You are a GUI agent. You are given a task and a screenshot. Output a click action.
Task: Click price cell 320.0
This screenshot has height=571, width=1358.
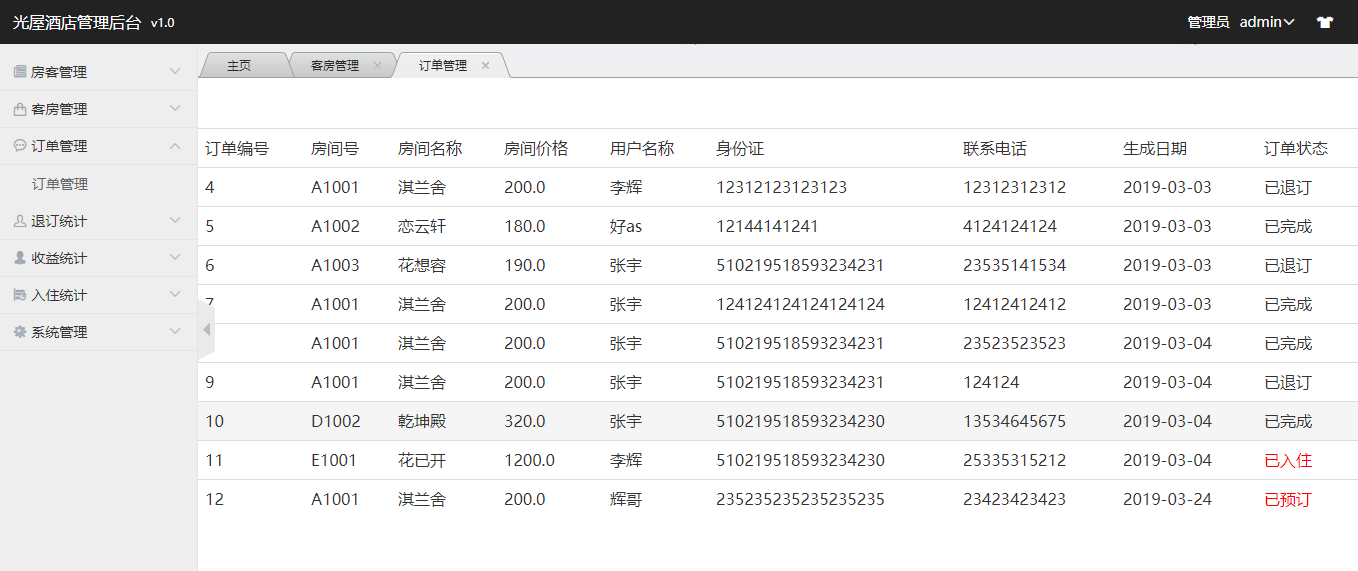(525, 422)
